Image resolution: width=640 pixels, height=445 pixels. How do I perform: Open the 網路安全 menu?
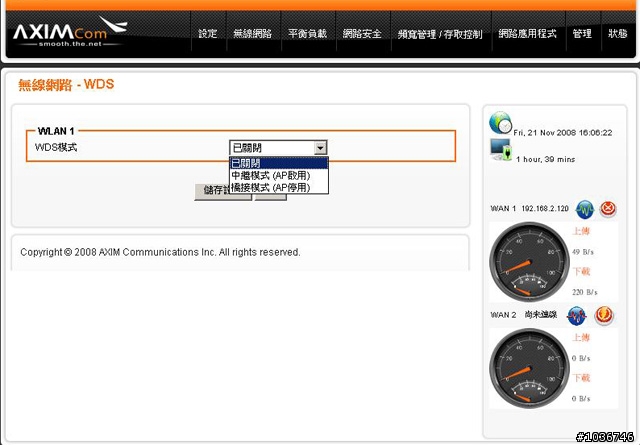[x=362, y=33]
